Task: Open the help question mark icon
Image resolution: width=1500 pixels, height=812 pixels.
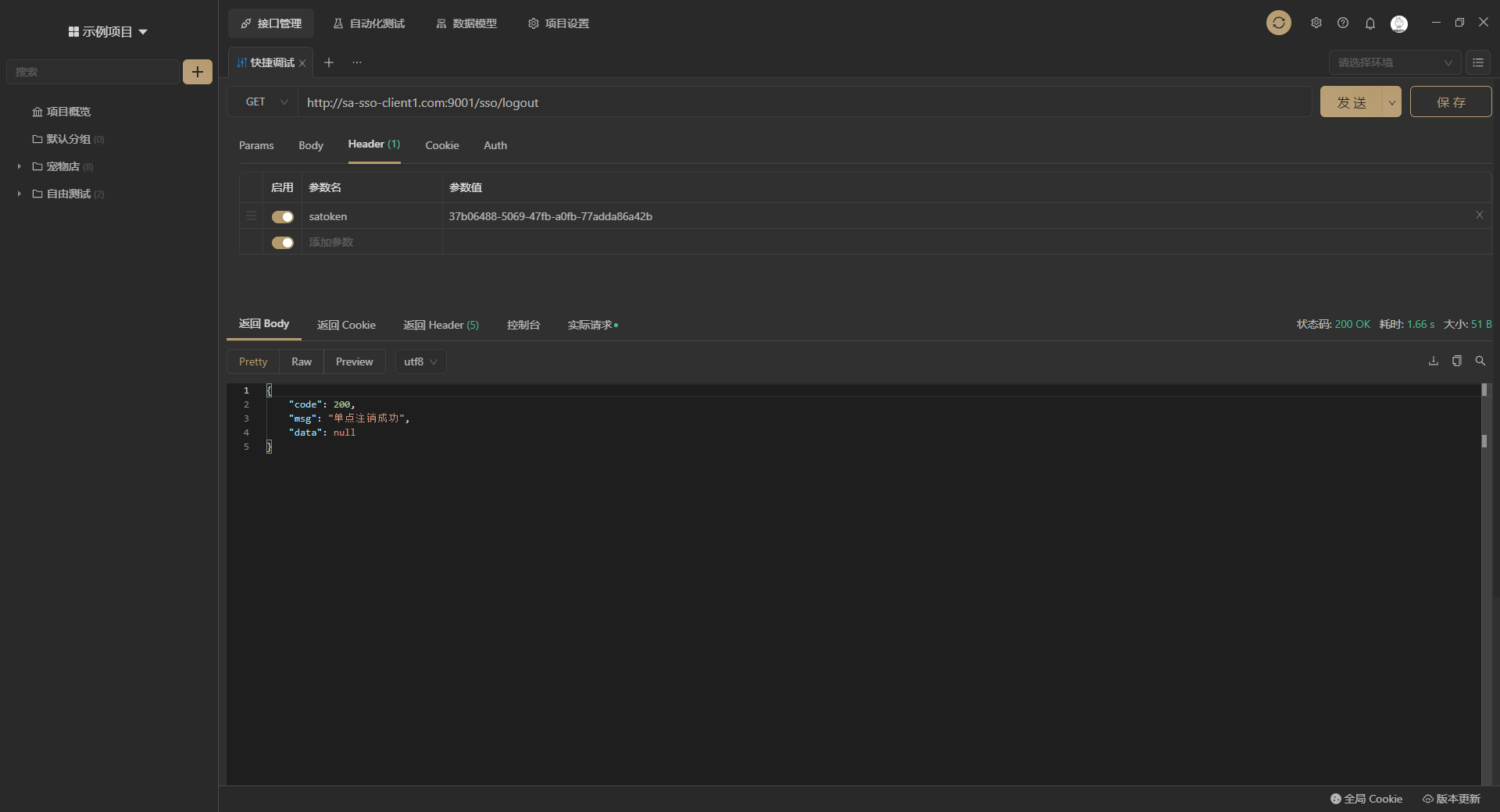Action: pos(1343,23)
